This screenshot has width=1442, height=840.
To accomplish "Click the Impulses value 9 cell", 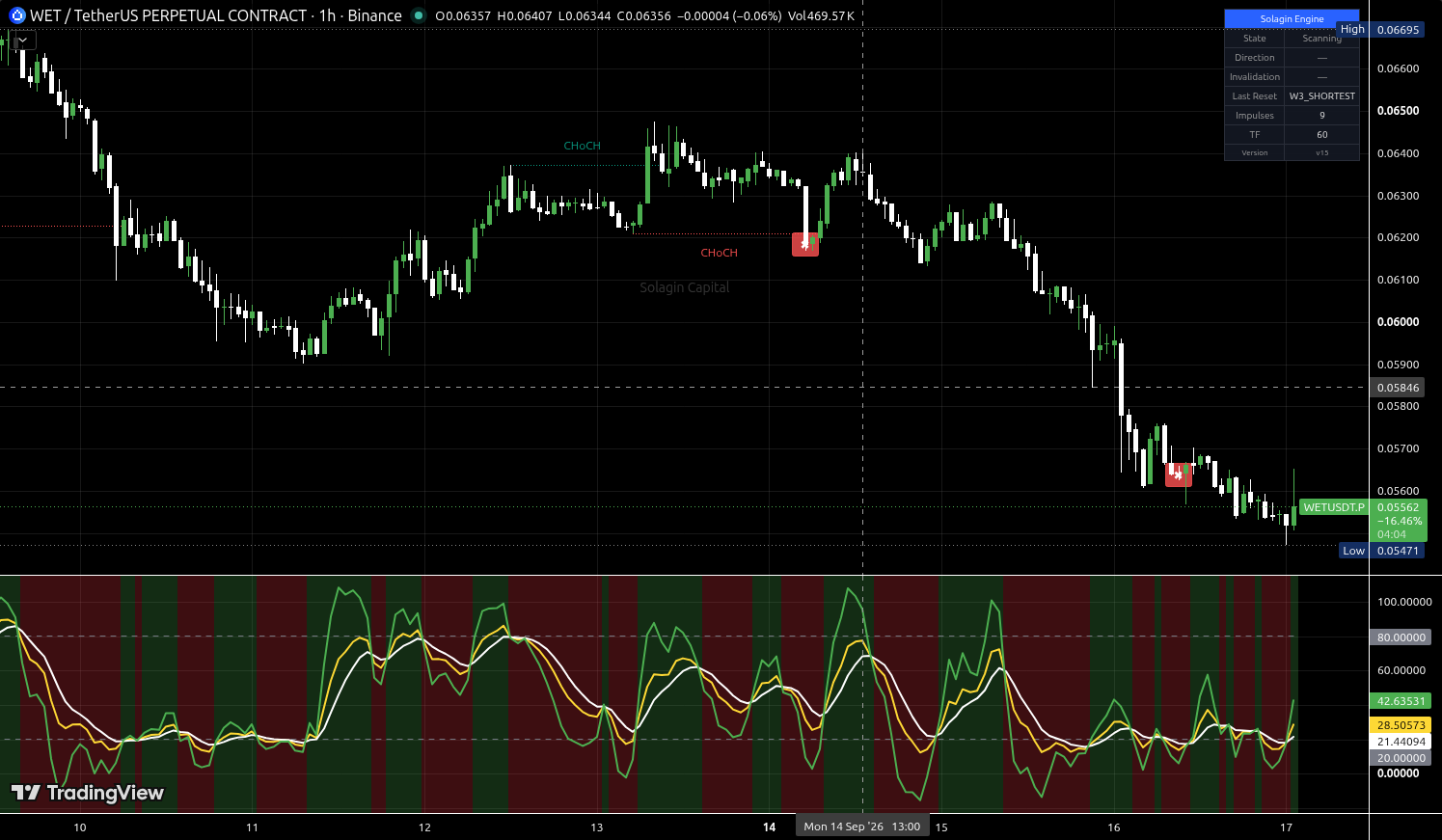I will pyautogui.click(x=1322, y=116).
